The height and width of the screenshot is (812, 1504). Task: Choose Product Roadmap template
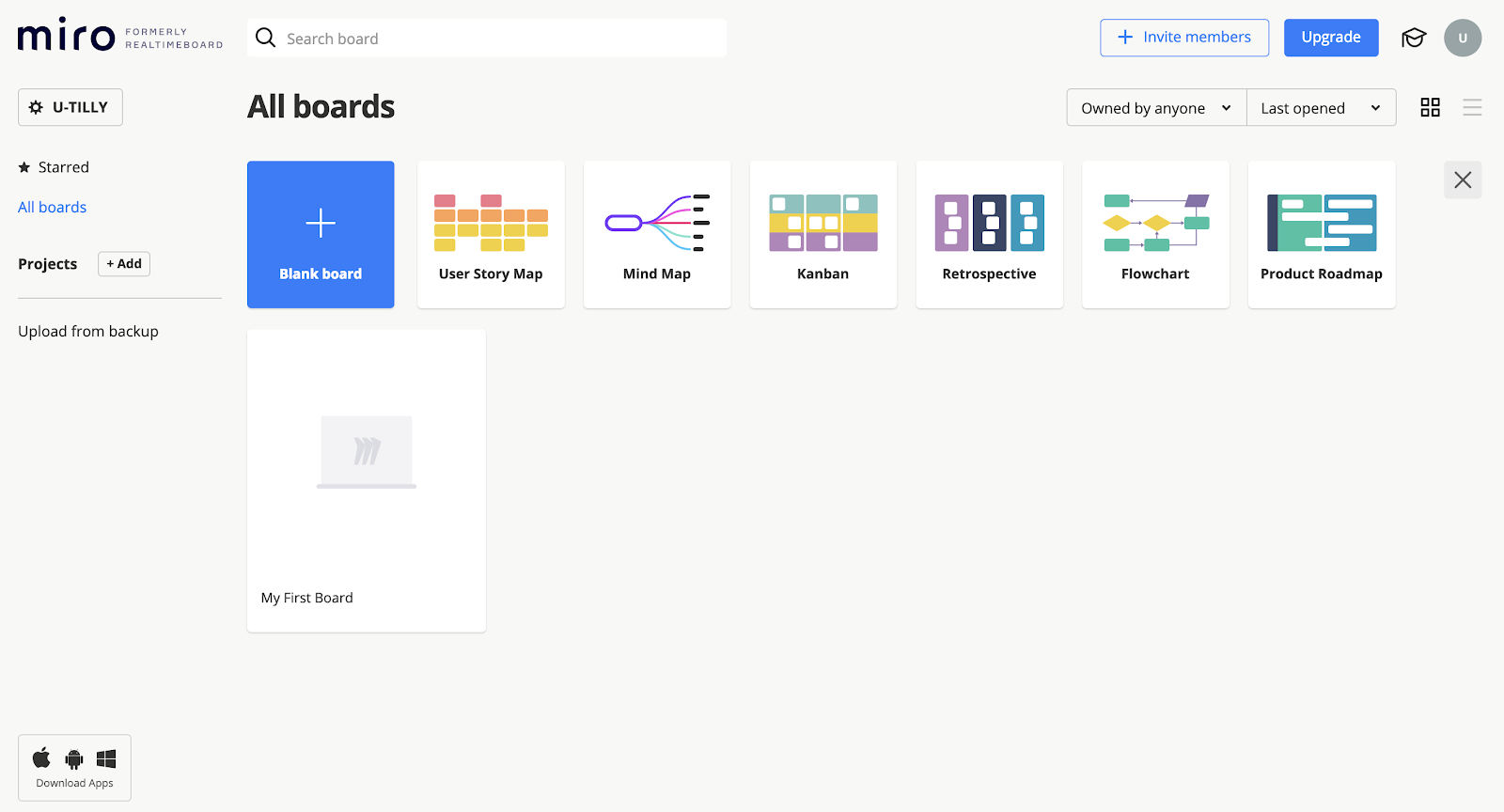point(1322,234)
